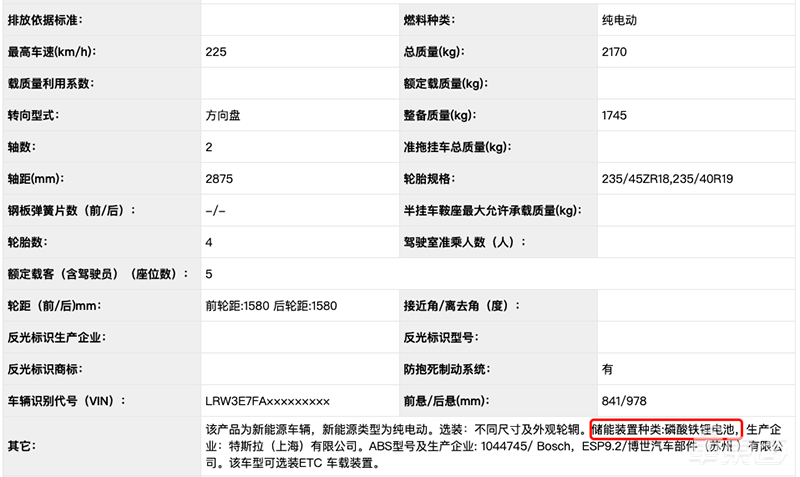
Task: Select the label 额定载客（含驾驶员）（座位数）:
Action: point(97,274)
